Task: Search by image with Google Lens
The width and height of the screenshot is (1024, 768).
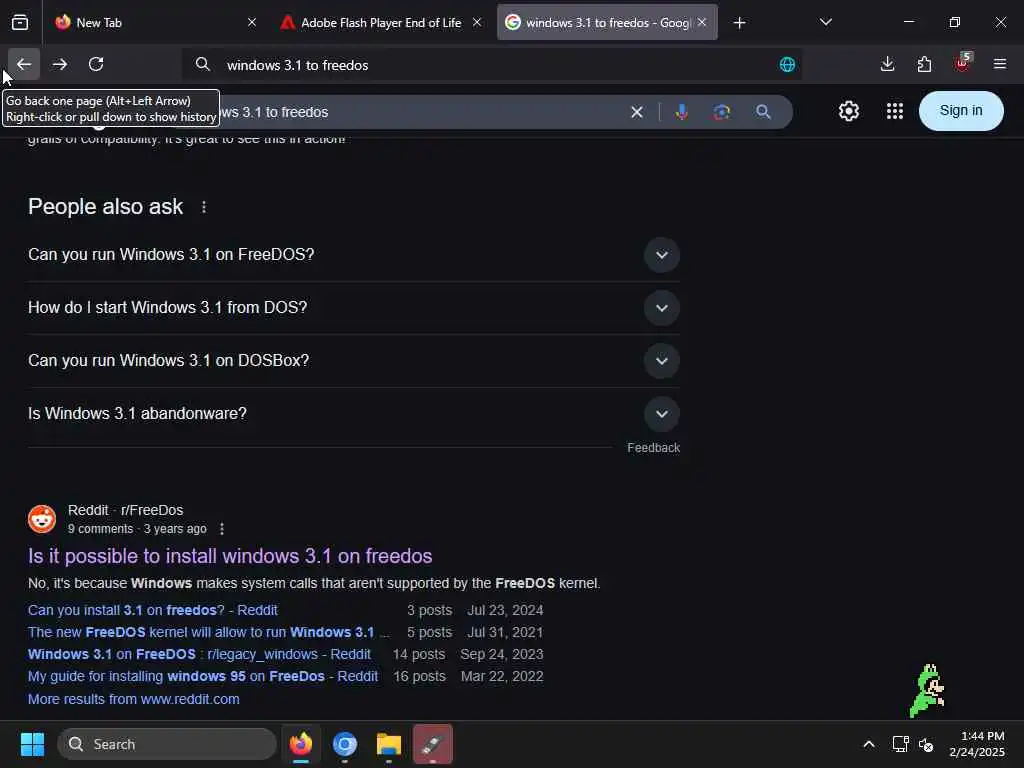Action: click(x=722, y=112)
